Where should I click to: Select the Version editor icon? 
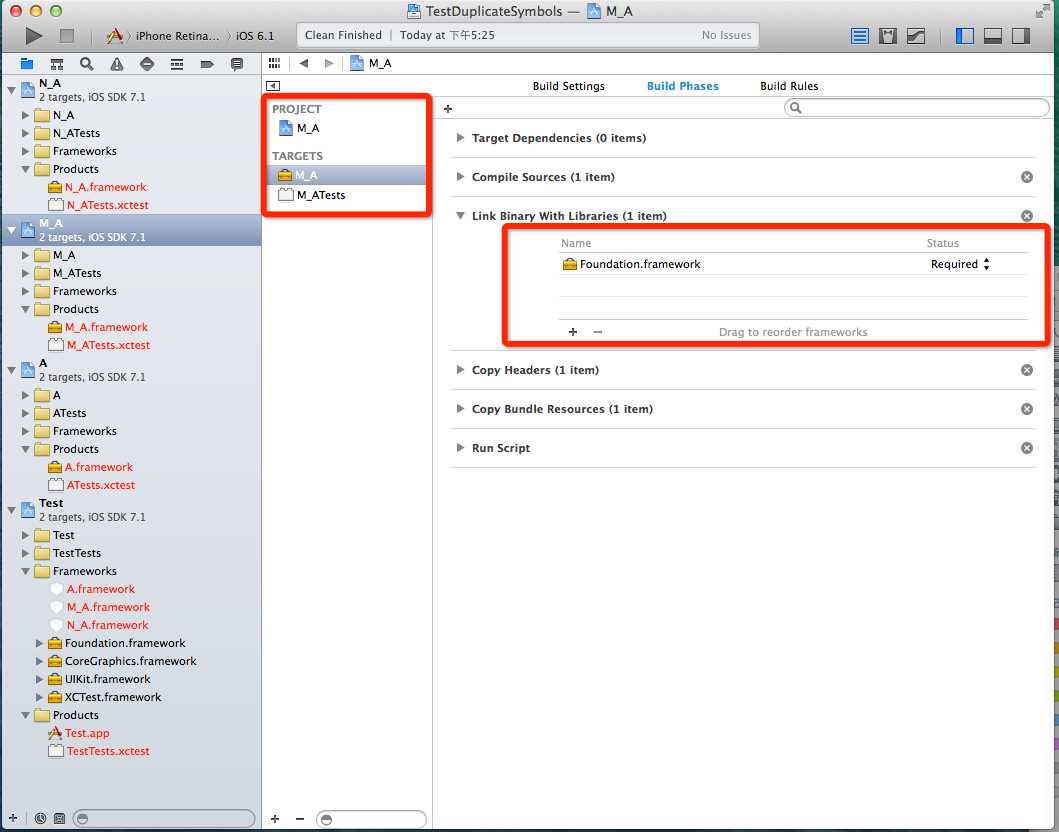(916, 36)
